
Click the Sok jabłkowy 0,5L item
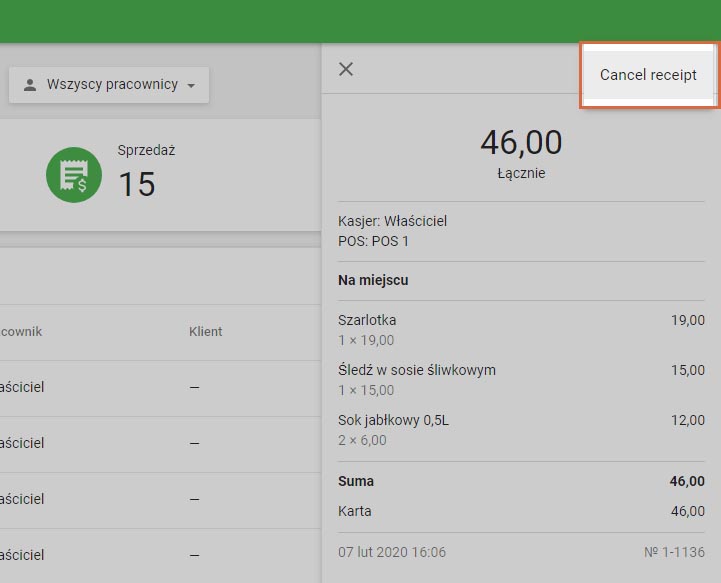(393, 420)
